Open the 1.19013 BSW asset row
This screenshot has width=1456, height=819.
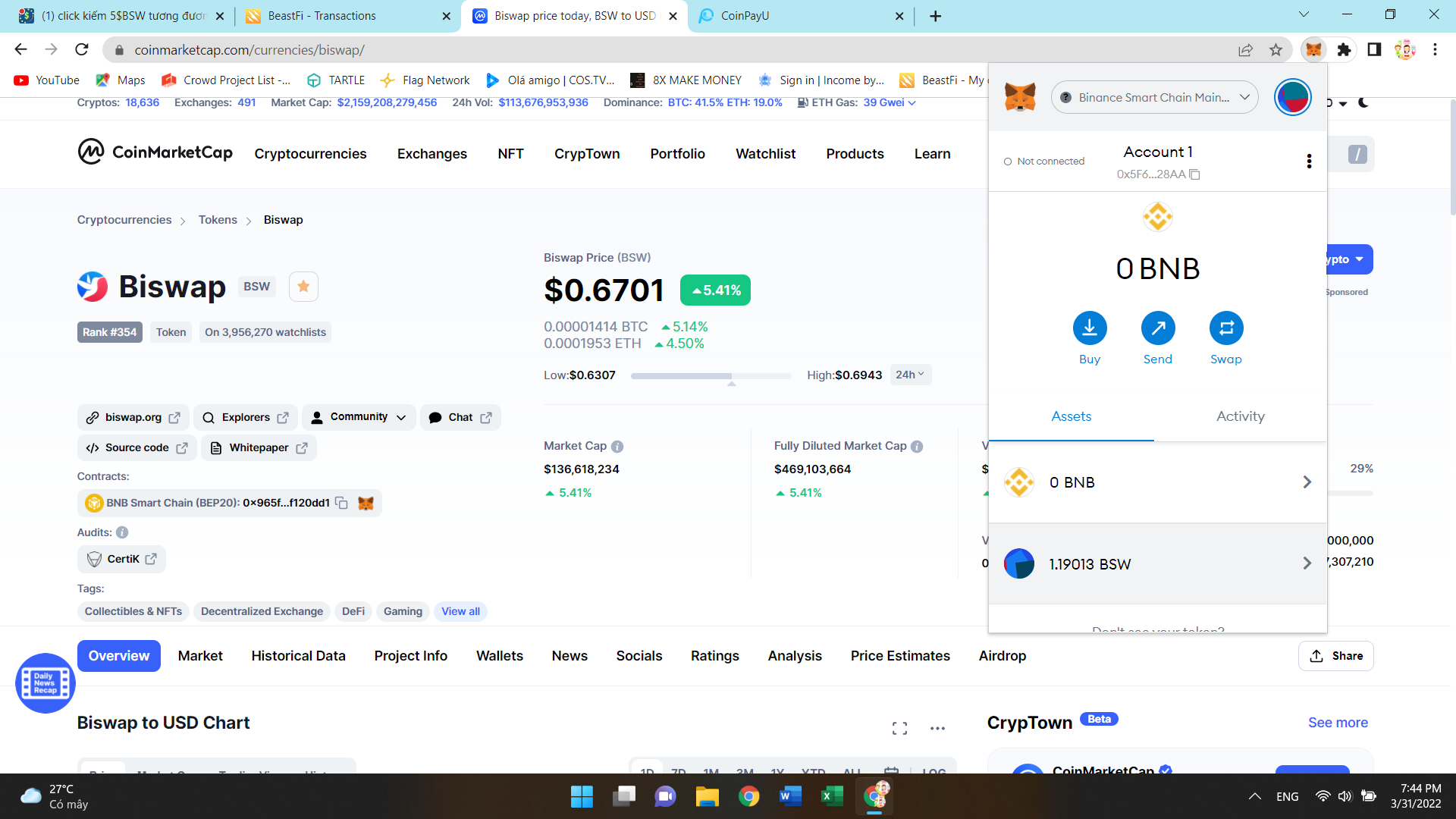(x=1157, y=563)
